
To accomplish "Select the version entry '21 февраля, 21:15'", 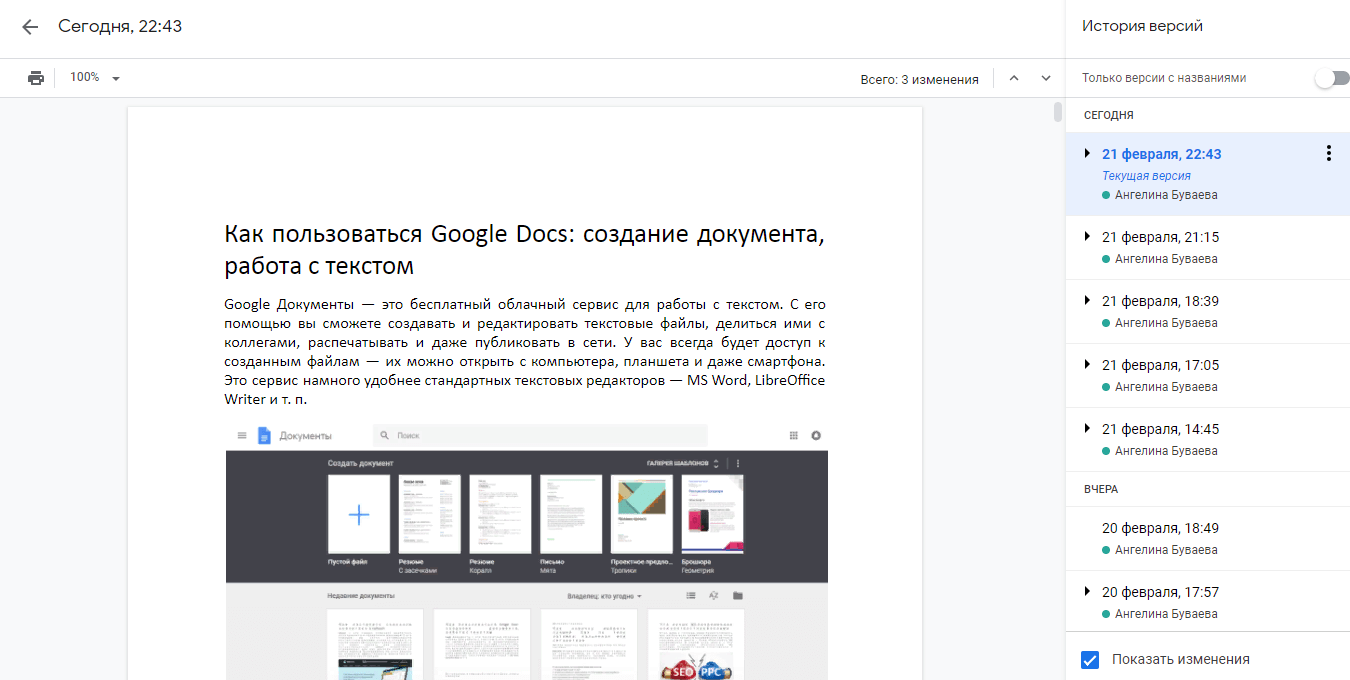I will click(1162, 237).
